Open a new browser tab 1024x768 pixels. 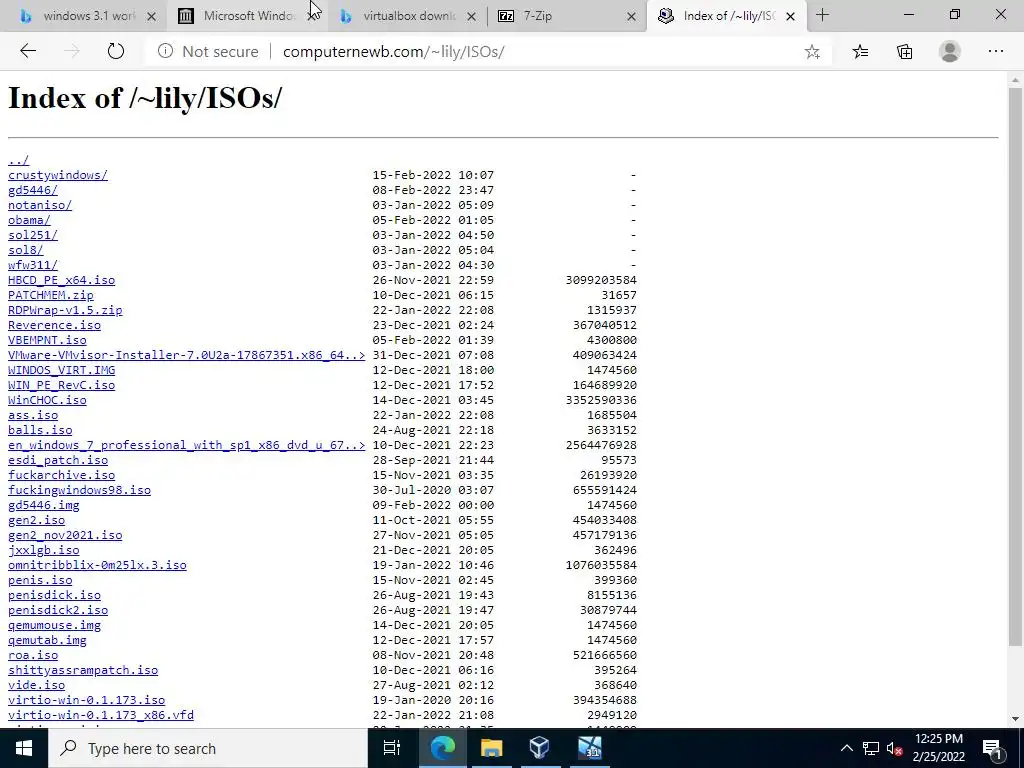pos(822,16)
